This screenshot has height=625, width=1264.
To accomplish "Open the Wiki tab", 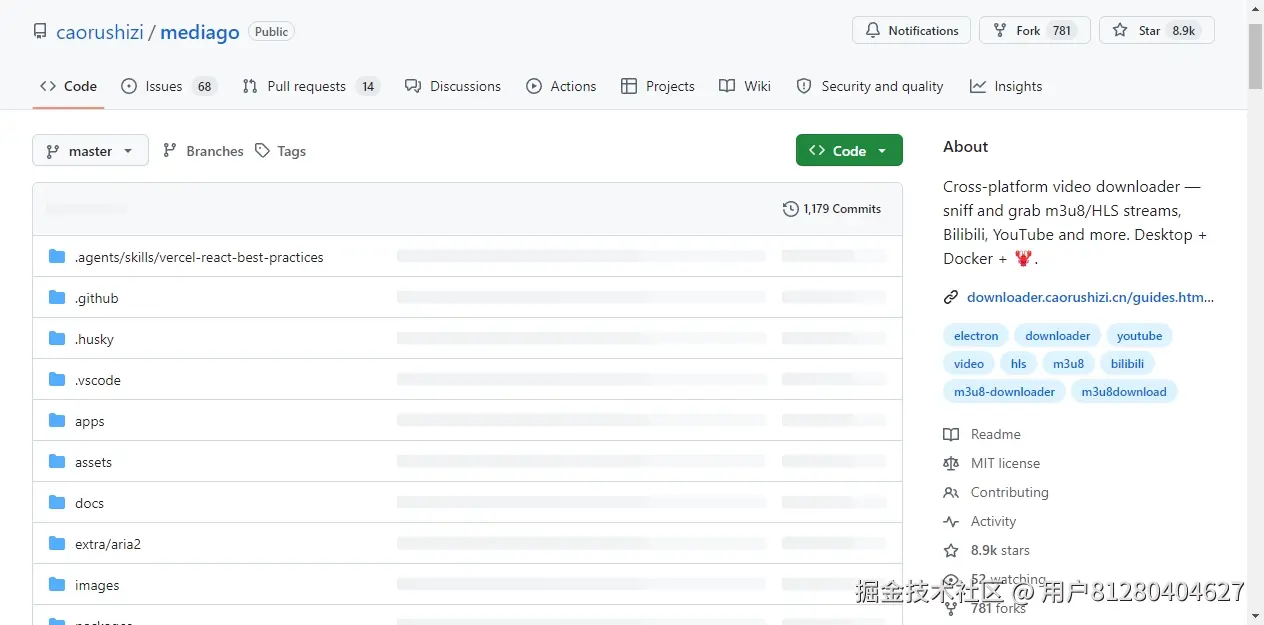I will tap(745, 86).
